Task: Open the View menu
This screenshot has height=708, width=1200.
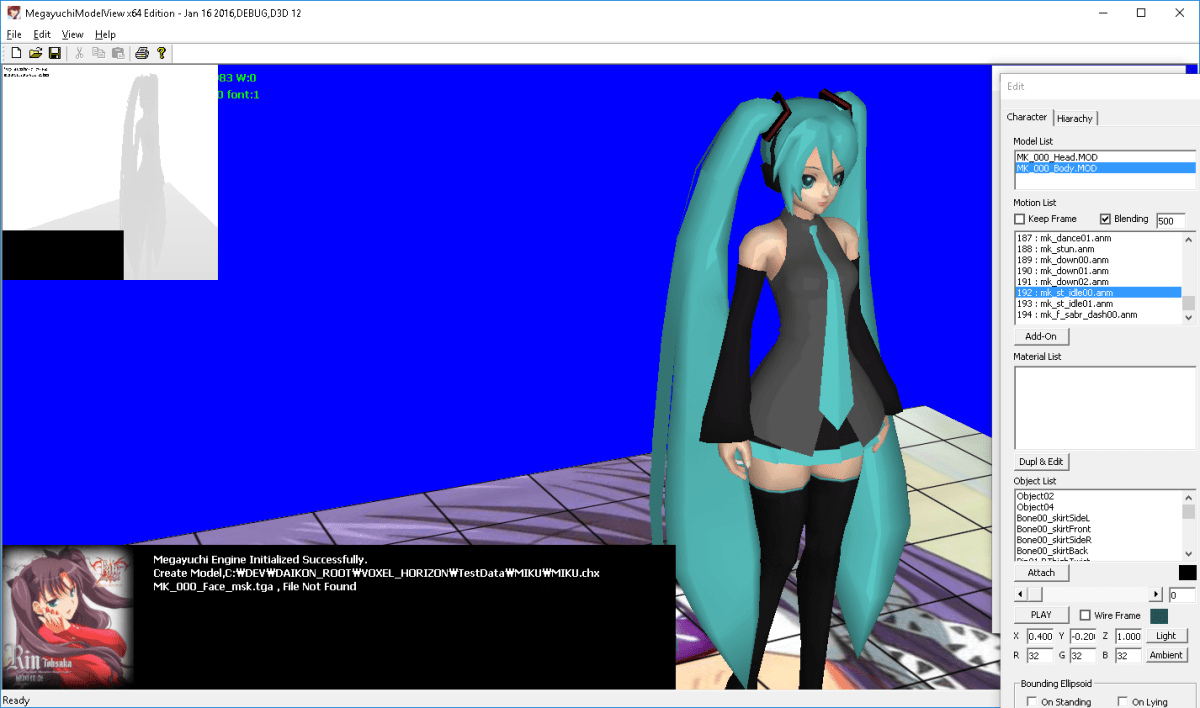Action: (71, 33)
